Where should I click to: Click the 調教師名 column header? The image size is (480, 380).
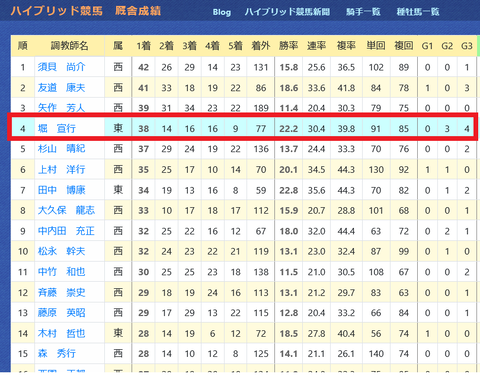click(69, 46)
